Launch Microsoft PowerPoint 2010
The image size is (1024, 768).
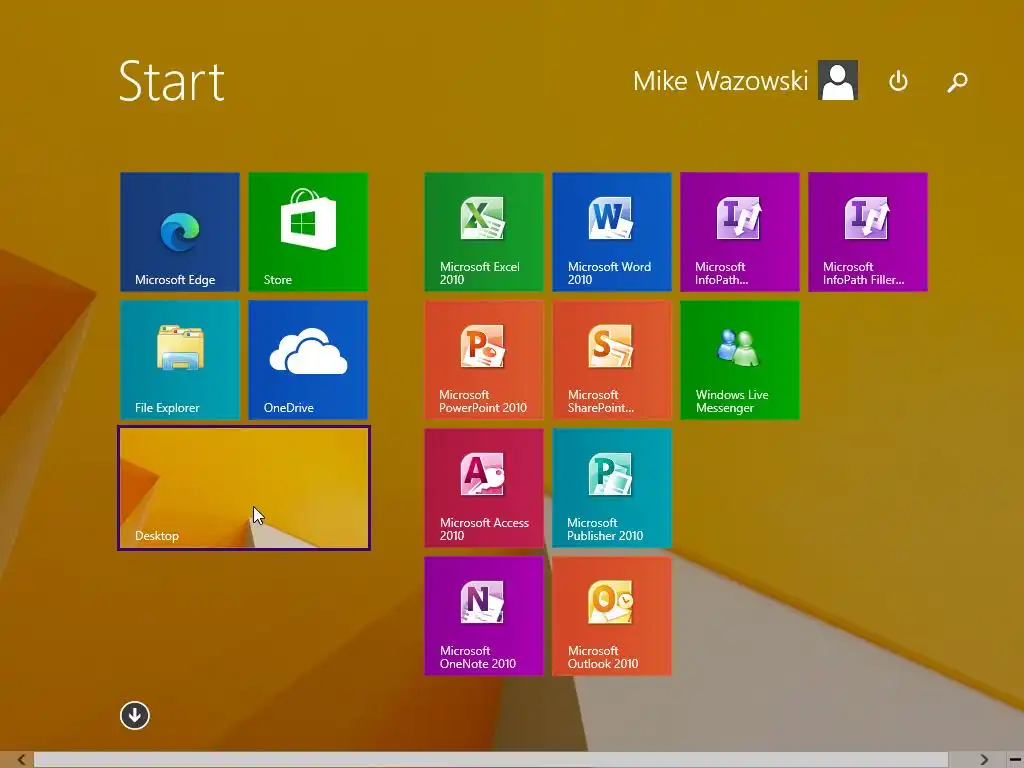point(484,360)
